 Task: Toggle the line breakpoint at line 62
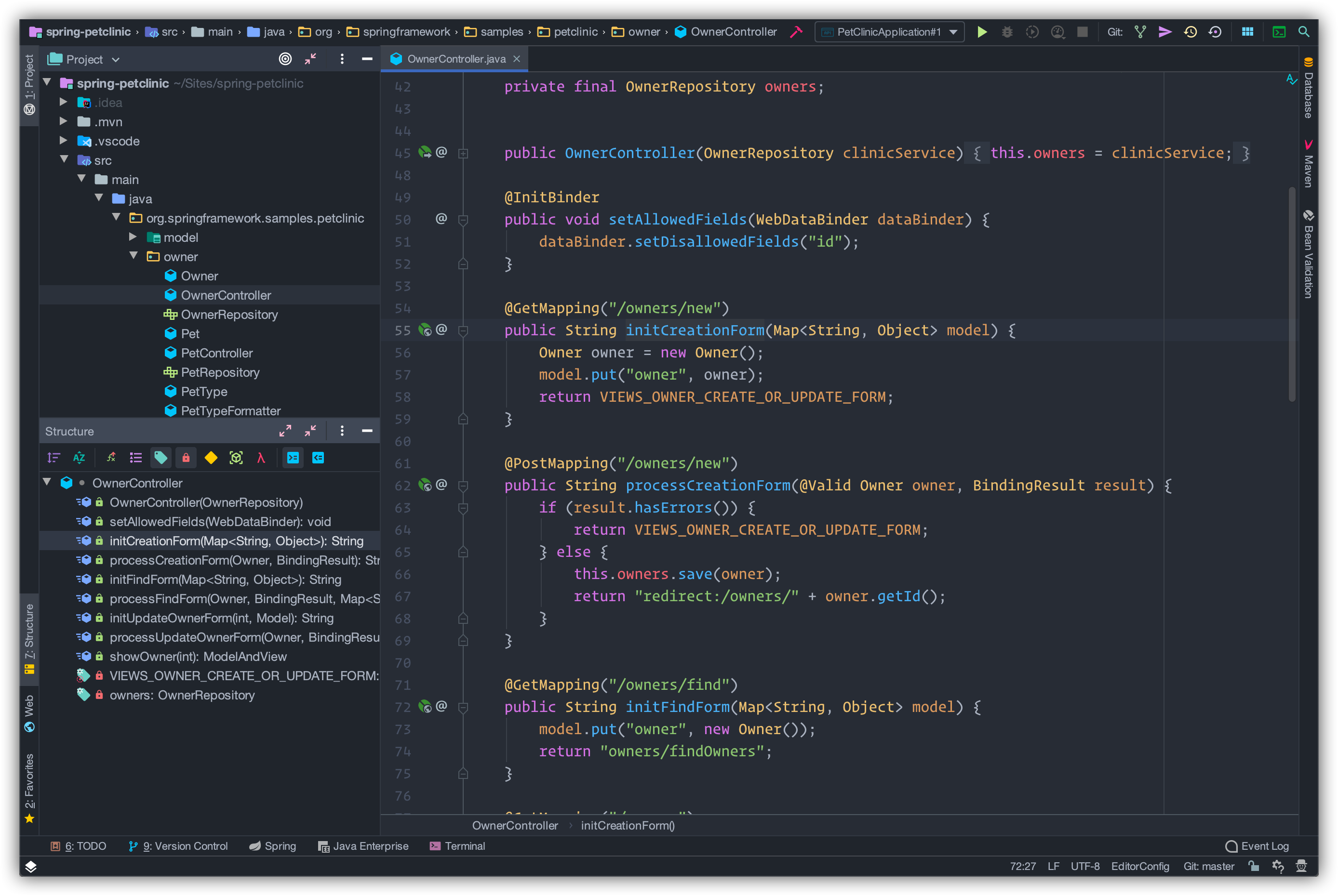(x=406, y=485)
